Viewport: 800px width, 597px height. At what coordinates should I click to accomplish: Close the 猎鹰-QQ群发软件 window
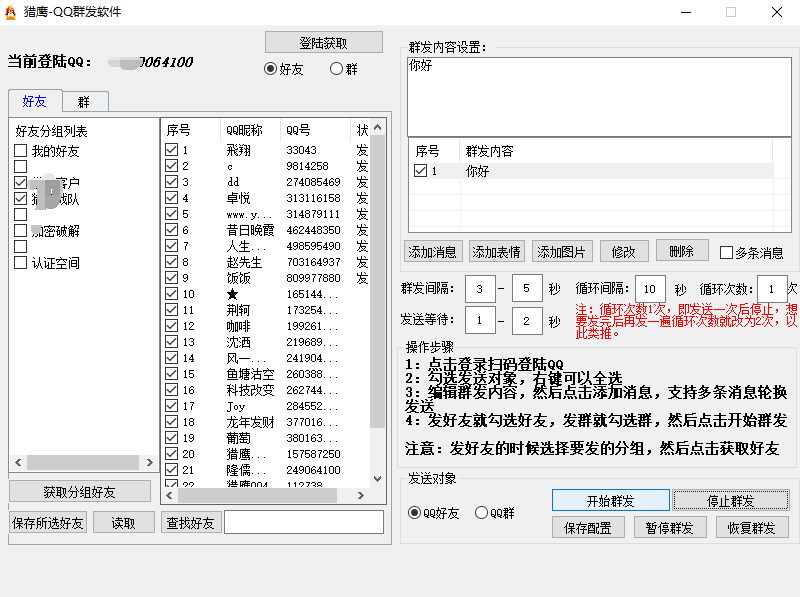pos(777,12)
